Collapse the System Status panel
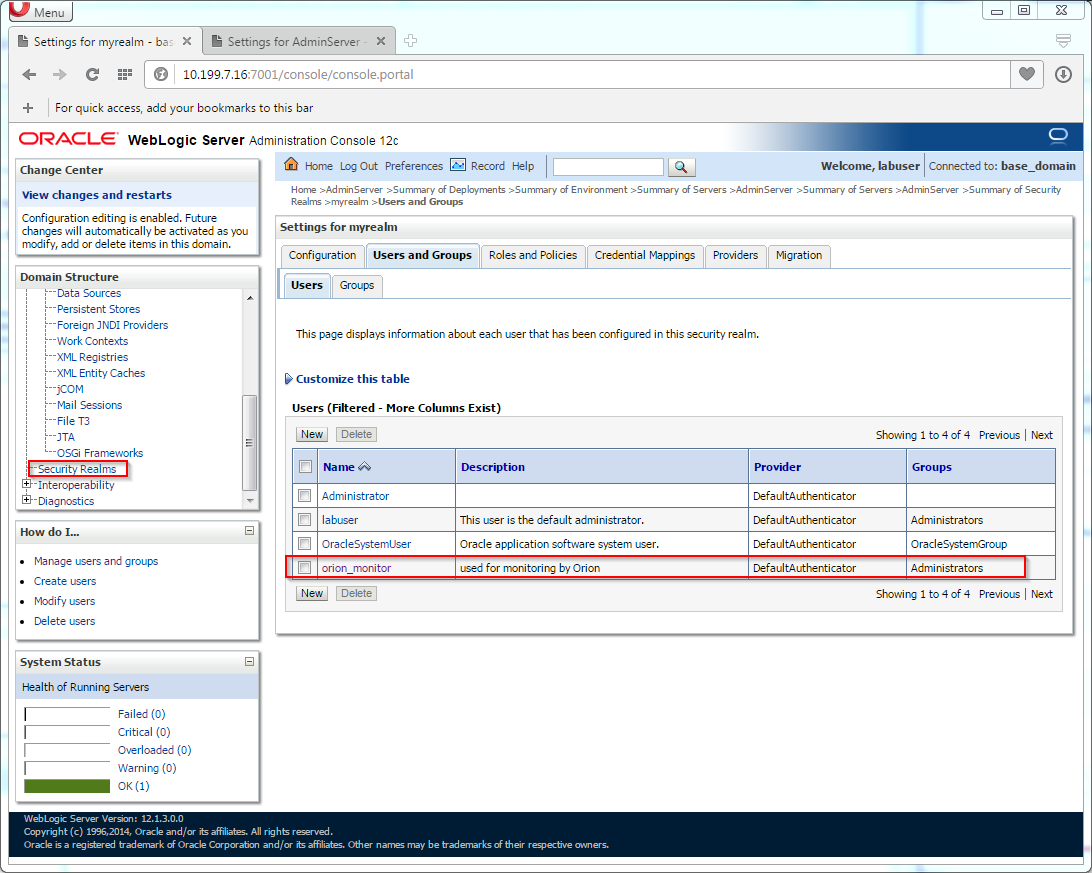The width and height of the screenshot is (1092, 873). click(x=249, y=661)
